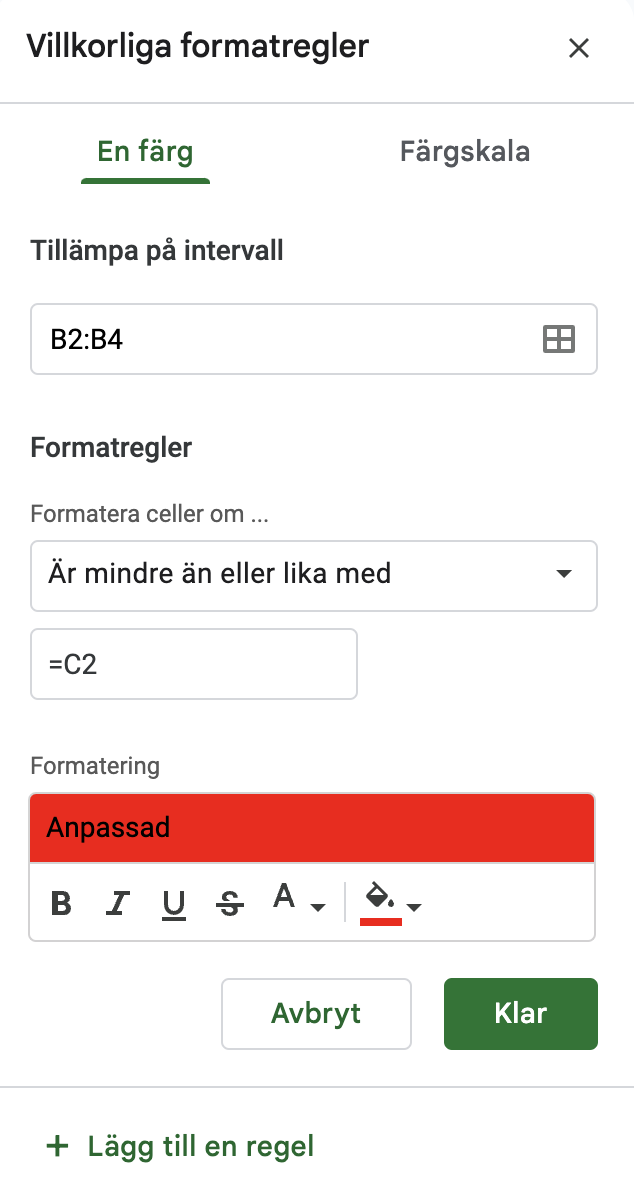Click the select data range grid icon
This screenshot has height=1198, width=634.
[x=558, y=339]
